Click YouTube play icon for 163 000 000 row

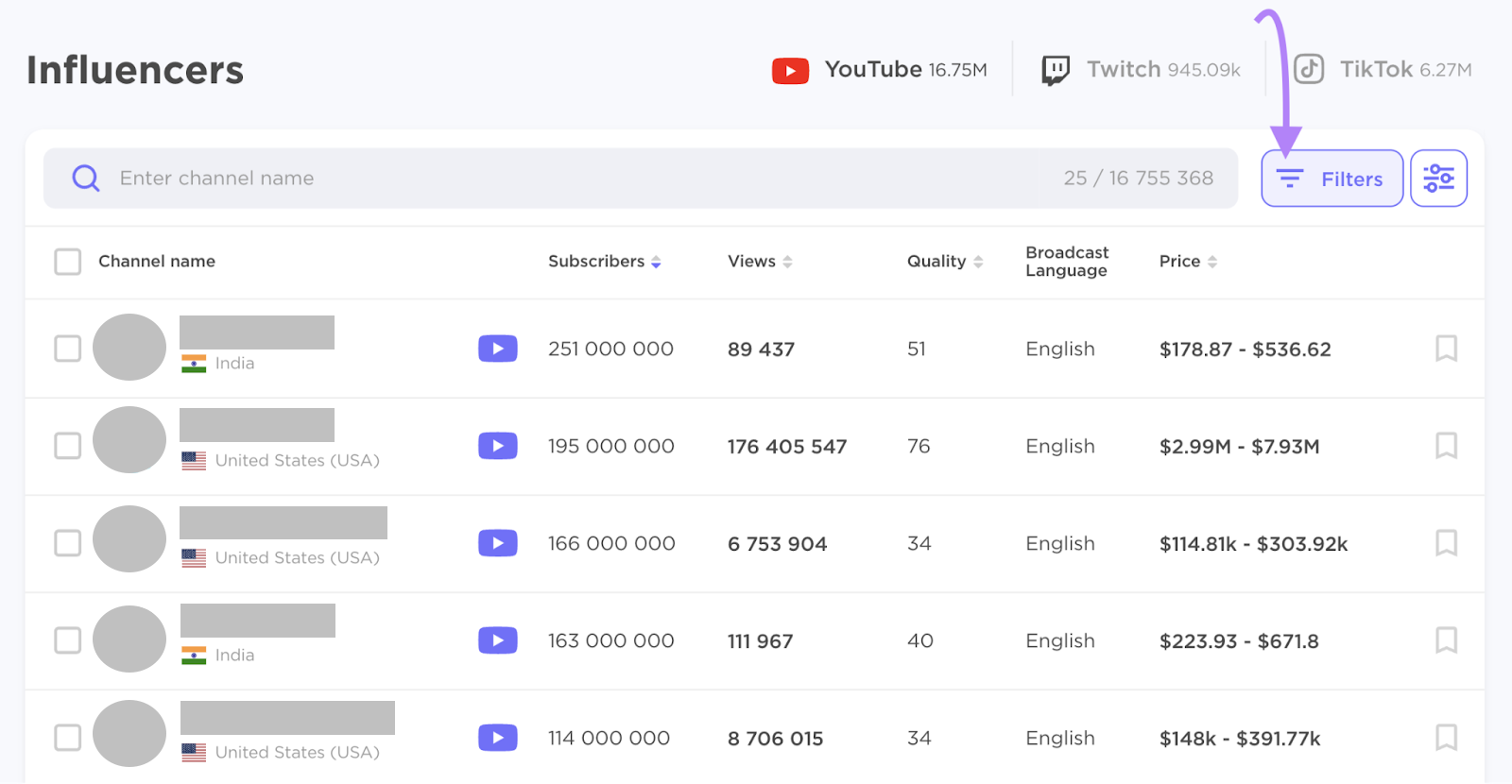click(497, 640)
